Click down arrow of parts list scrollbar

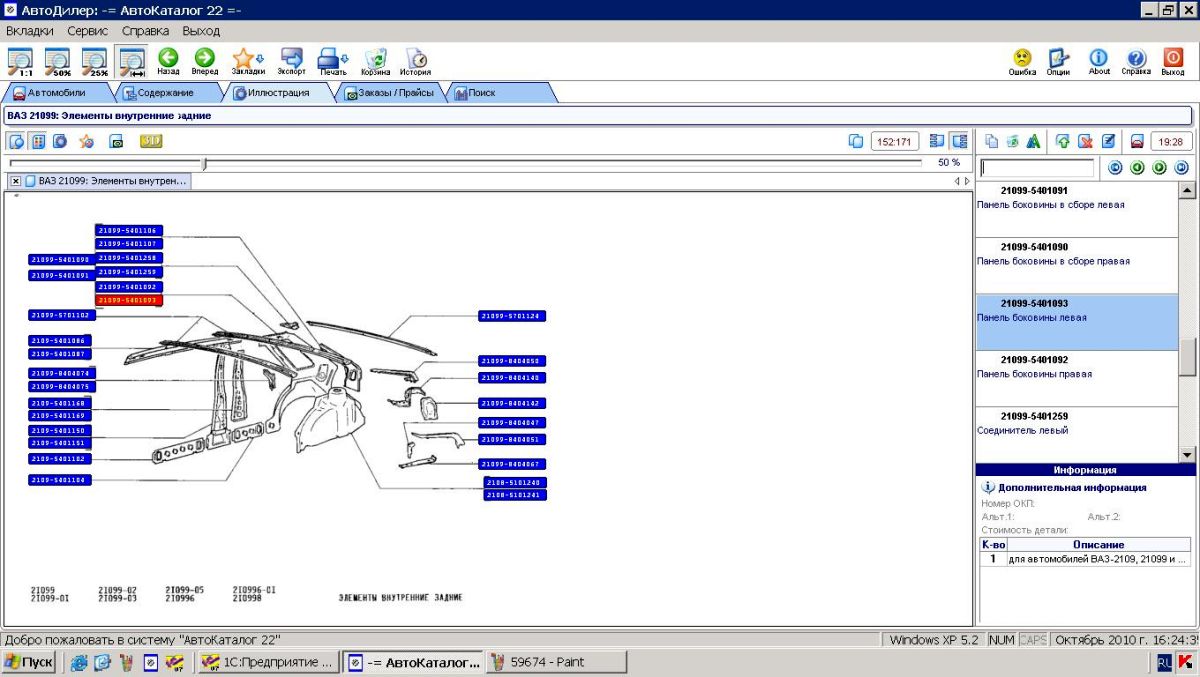[1187, 454]
